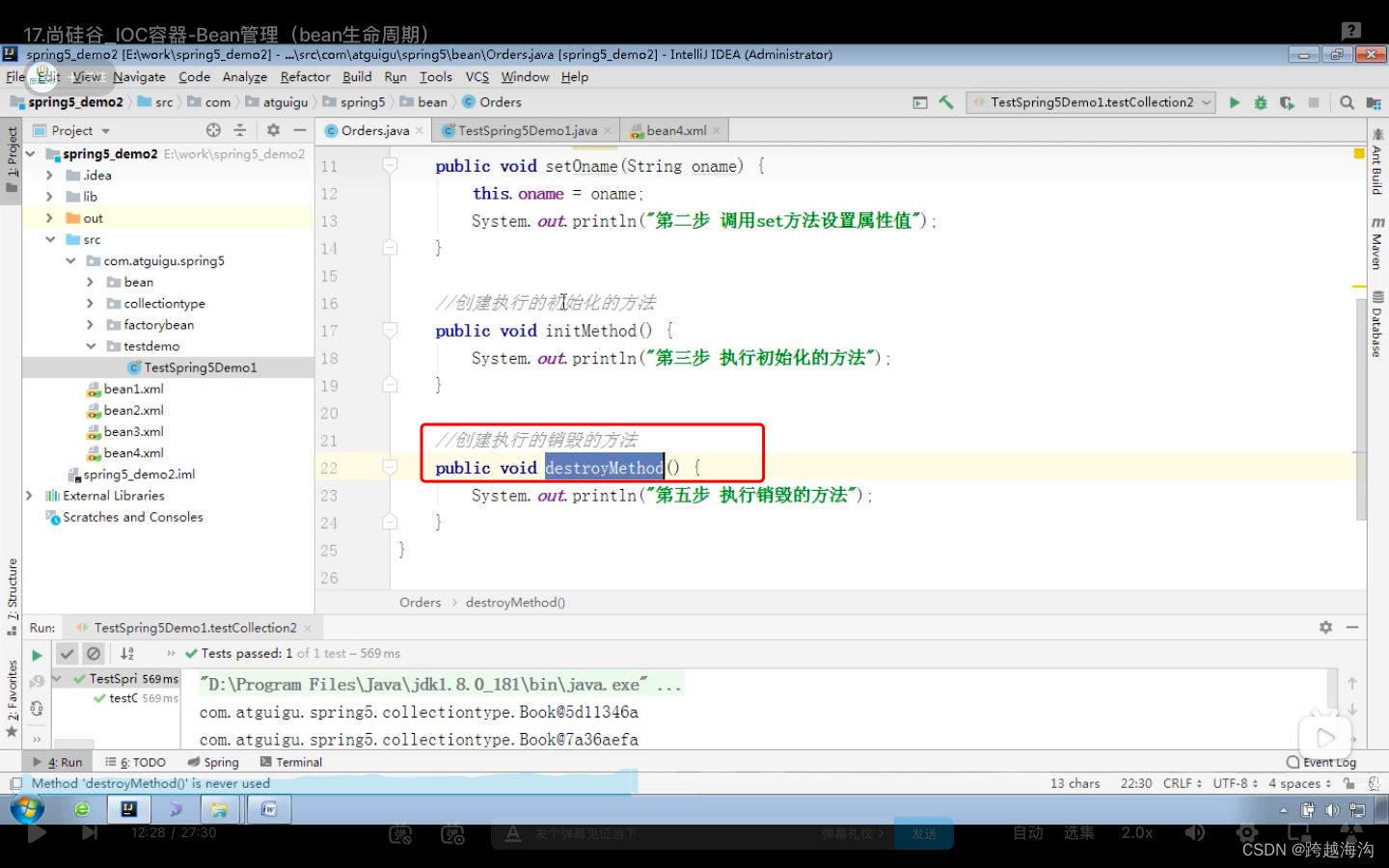Collapse the testdemo package
Screen dimensions: 1389x868
click(90, 346)
